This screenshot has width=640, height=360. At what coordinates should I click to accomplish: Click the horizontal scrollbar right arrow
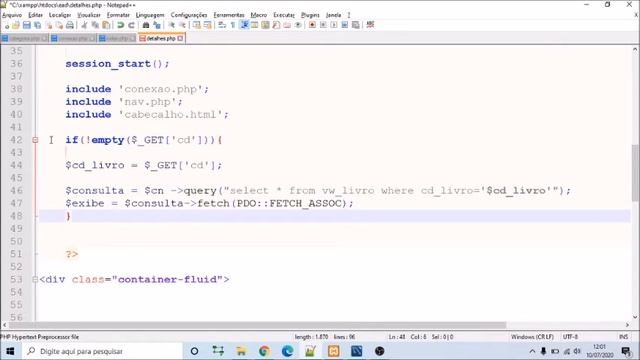coord(627,325)
